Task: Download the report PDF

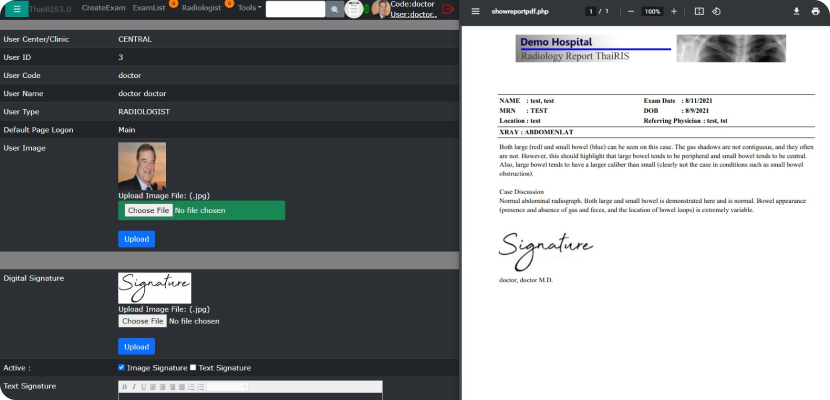Action: 796,11
